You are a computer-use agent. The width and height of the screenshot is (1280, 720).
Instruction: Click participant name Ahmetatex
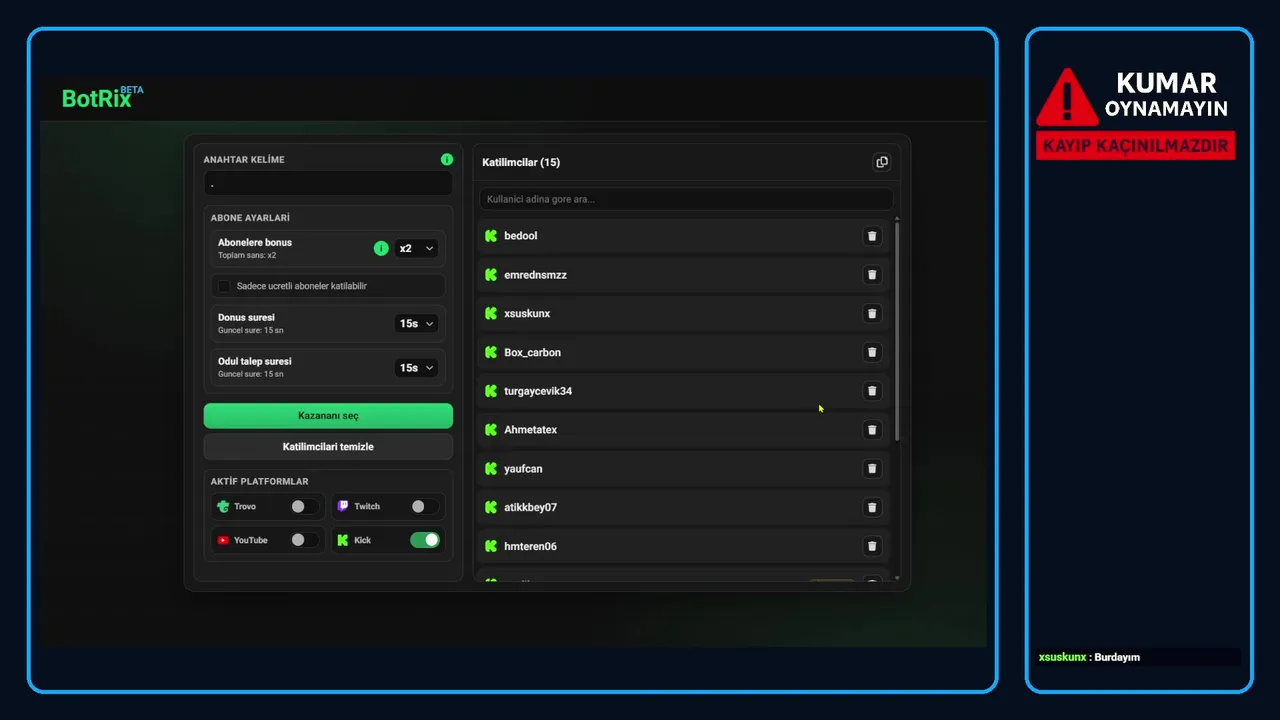pos(530,430)
